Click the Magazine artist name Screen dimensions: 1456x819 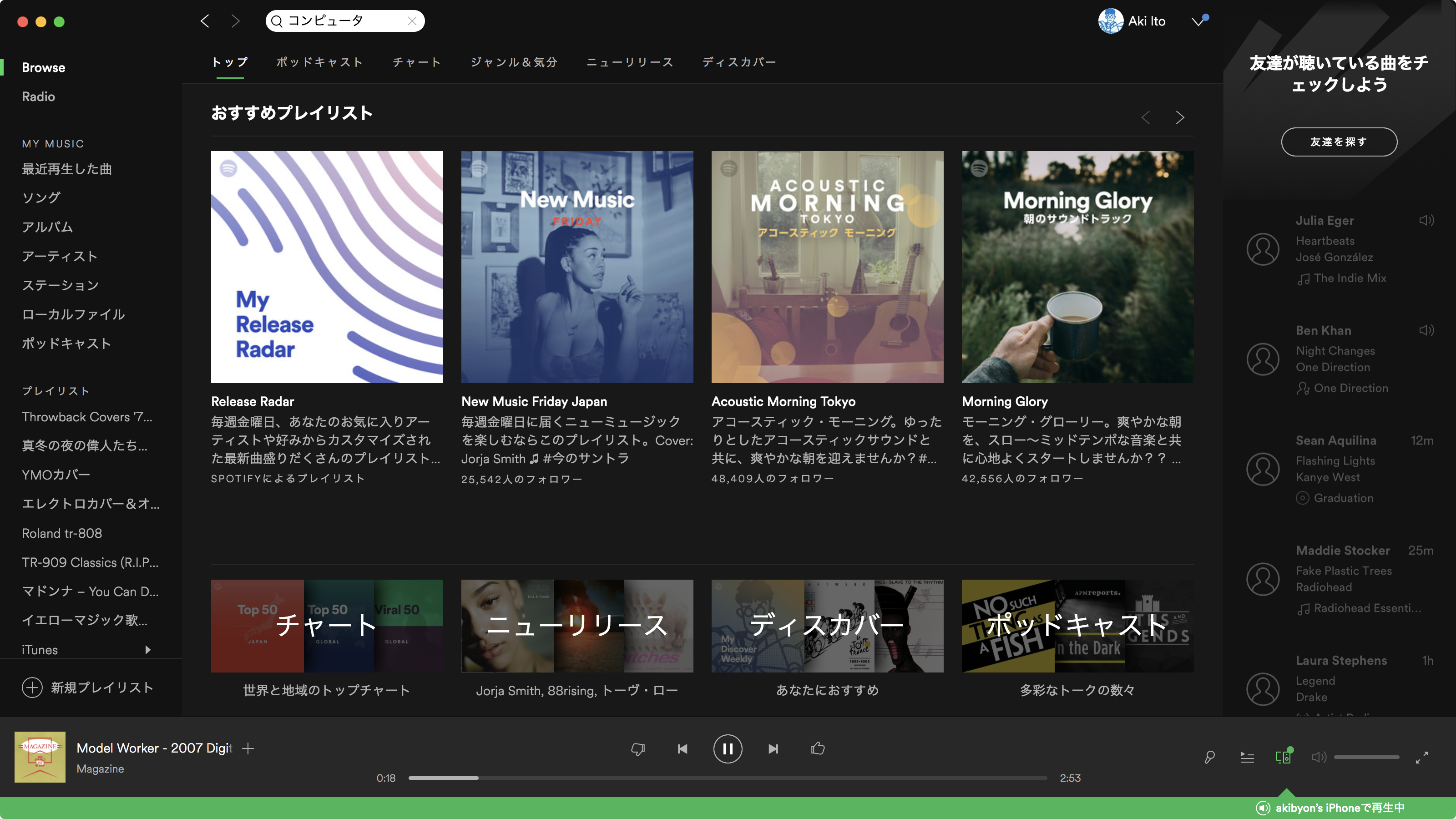(x=100, y=768)
